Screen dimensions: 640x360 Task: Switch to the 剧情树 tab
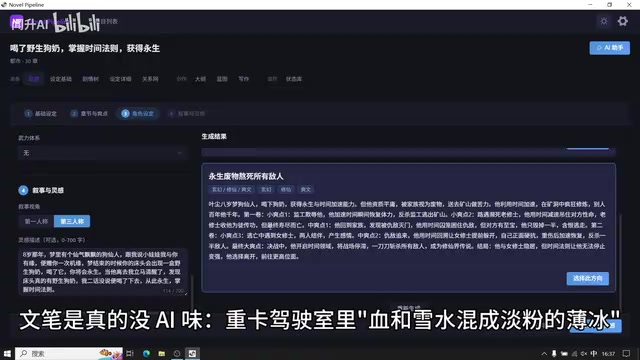click(x=91, y=79)
